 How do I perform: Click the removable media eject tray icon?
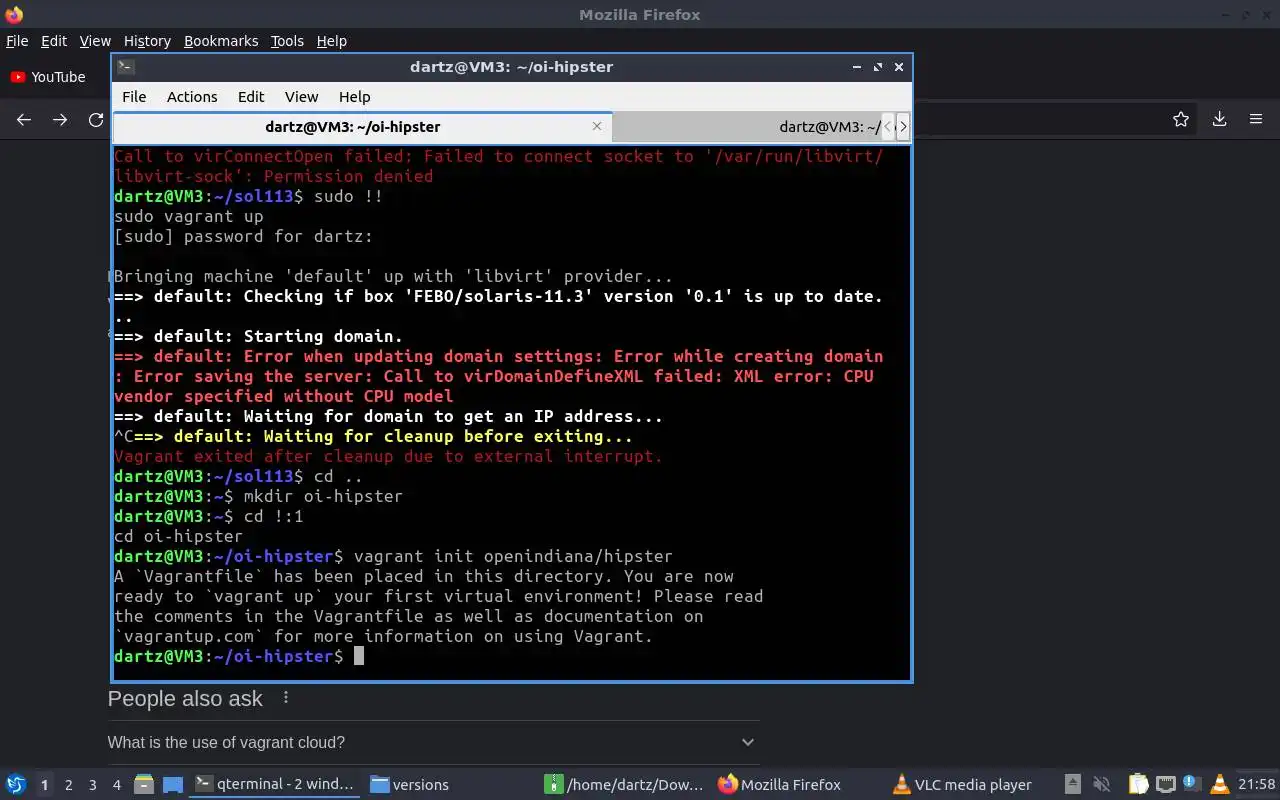(x=1073, y=784)
